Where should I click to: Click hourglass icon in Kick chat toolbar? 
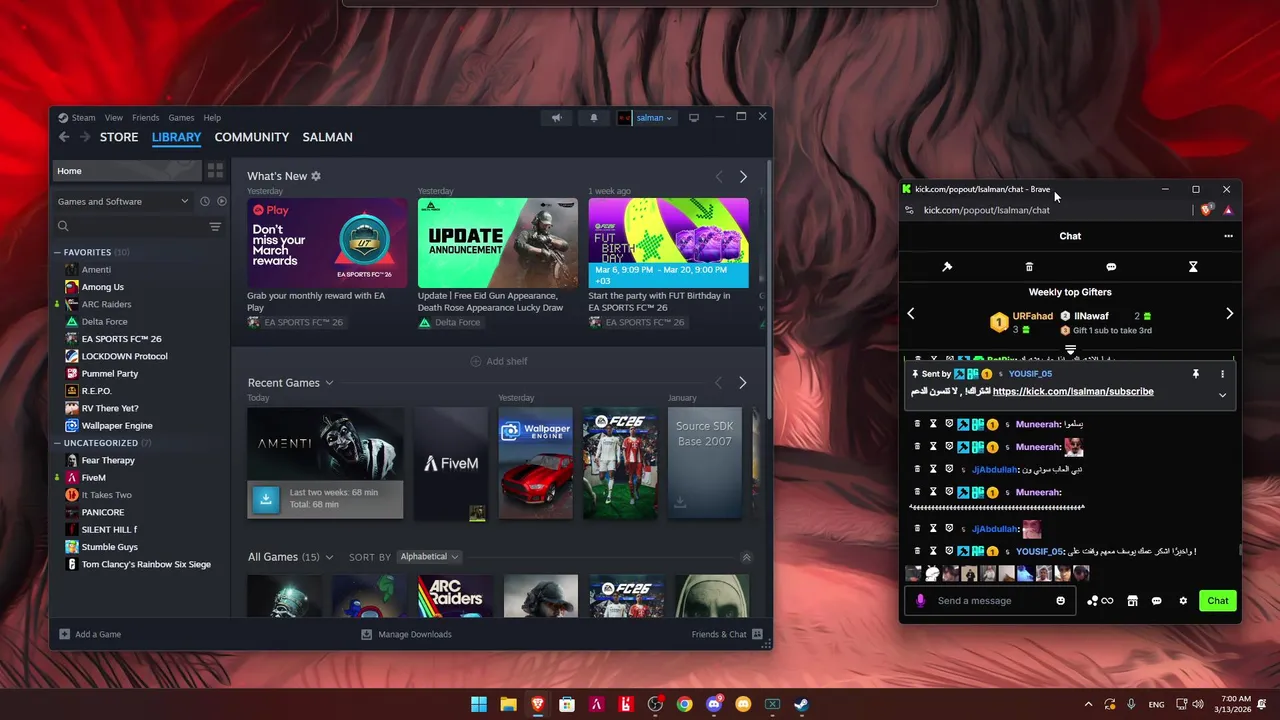point(1193,267)
